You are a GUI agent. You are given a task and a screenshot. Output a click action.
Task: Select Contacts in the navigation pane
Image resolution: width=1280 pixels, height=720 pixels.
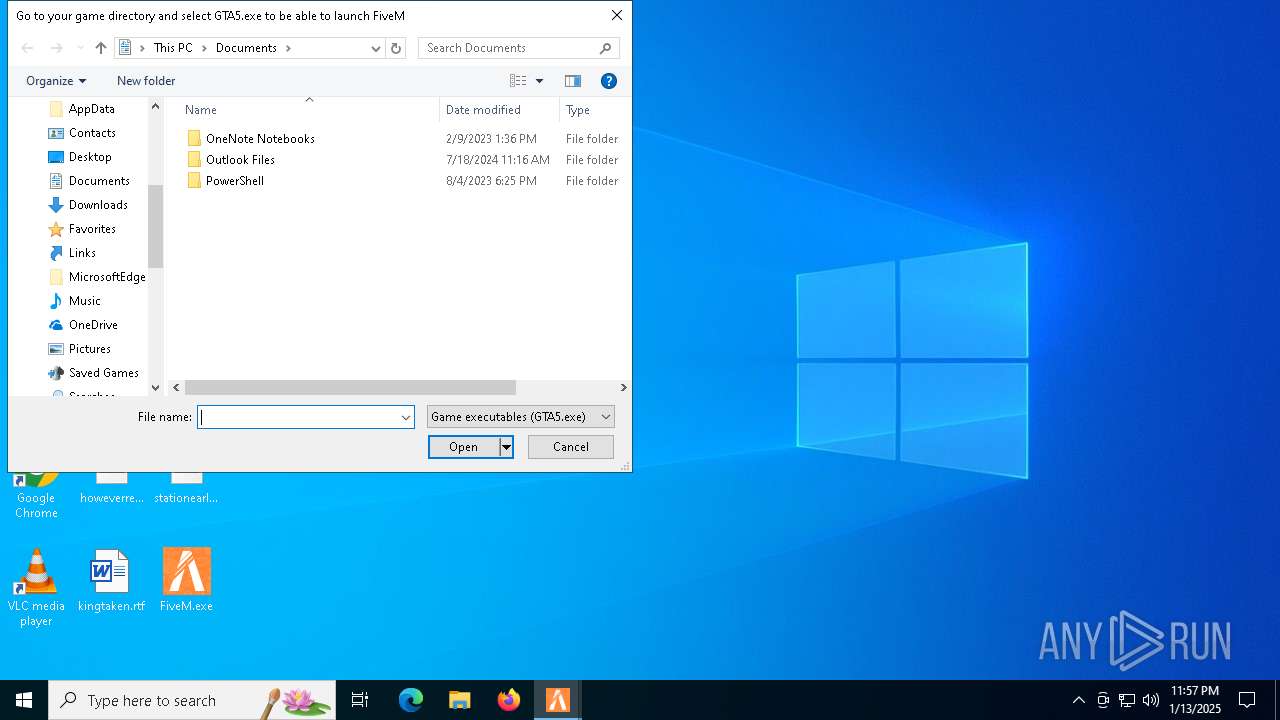coord(92,133)
